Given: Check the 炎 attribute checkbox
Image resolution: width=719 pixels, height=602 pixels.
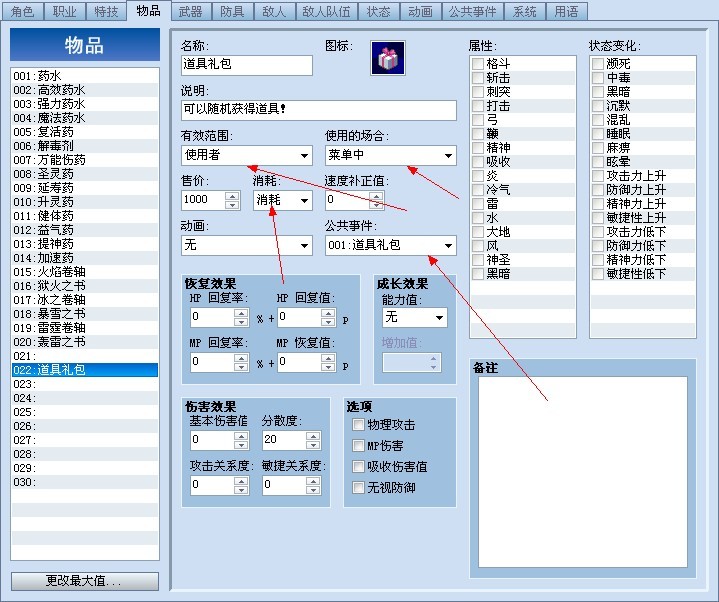Looking at the screenshot, I should tap(478, 176).
